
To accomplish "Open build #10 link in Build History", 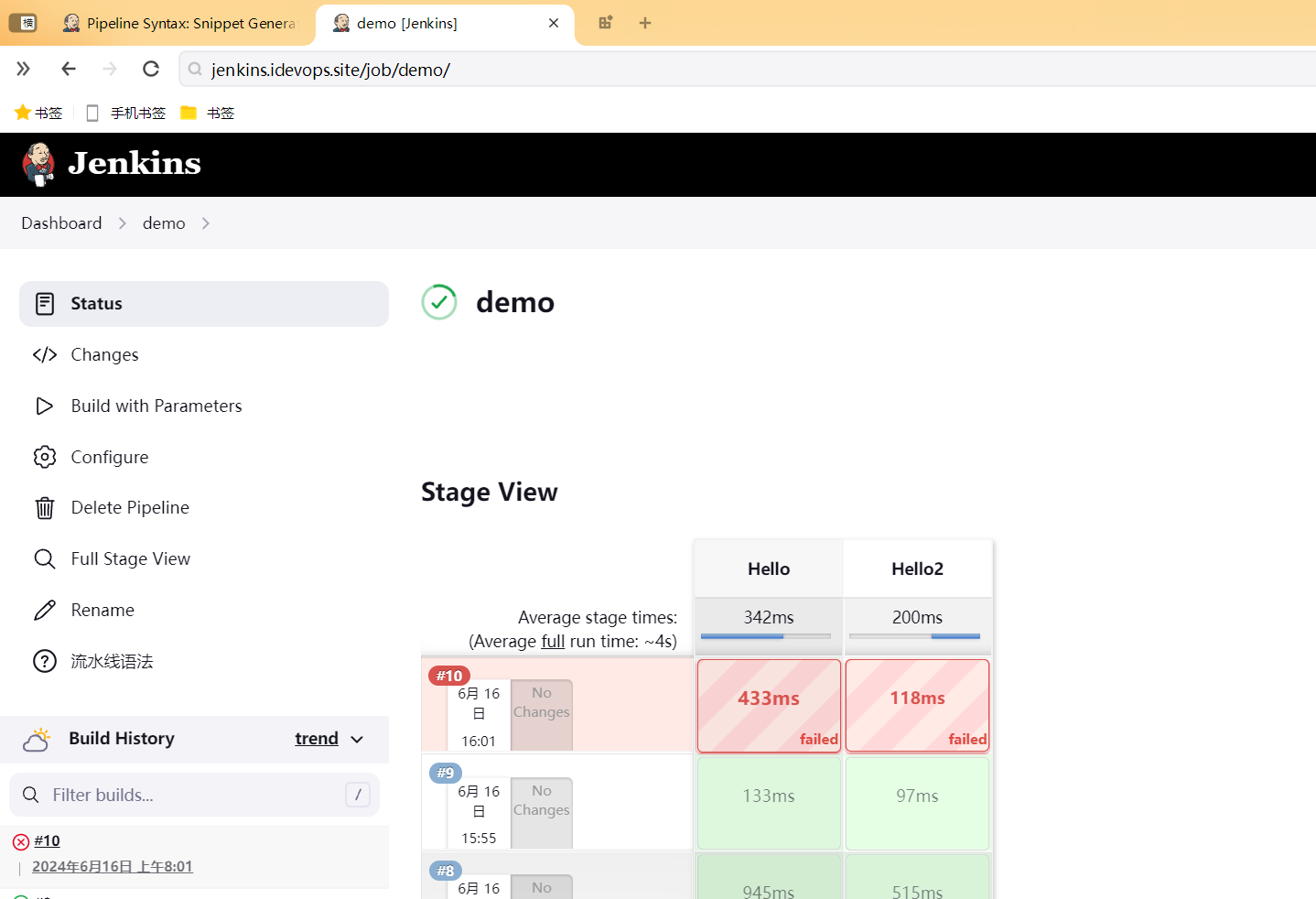I will 47,841.
